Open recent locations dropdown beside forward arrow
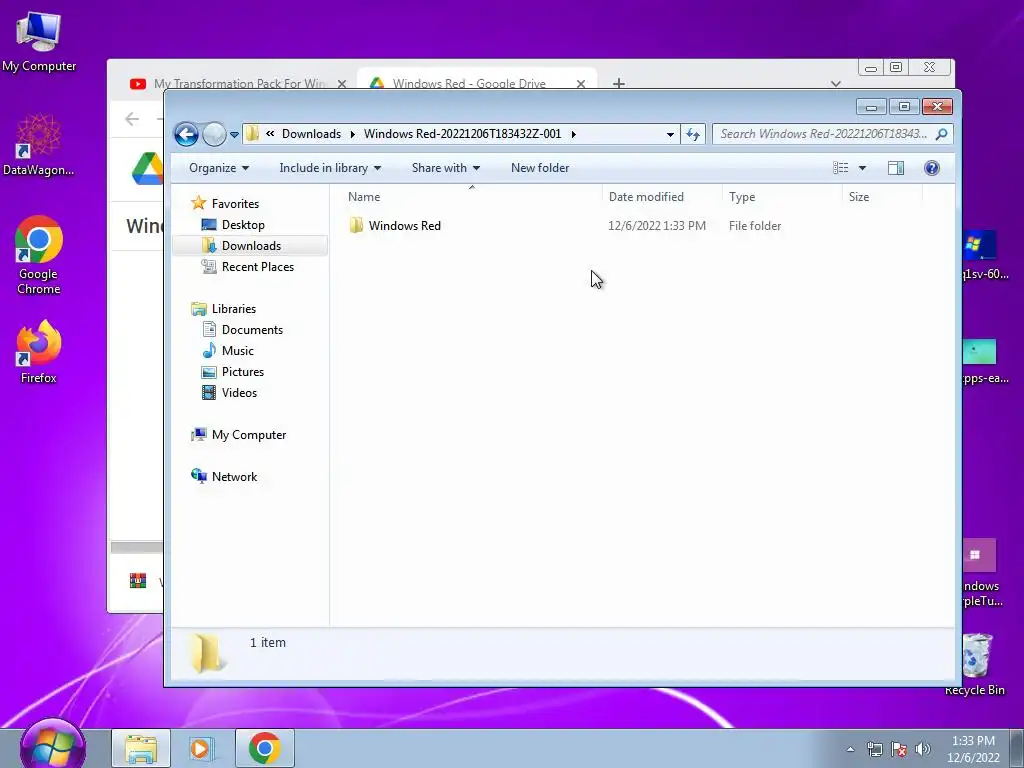Image resolution: width=1024 pixels, height=768 pixels. [x=234, y=135]
